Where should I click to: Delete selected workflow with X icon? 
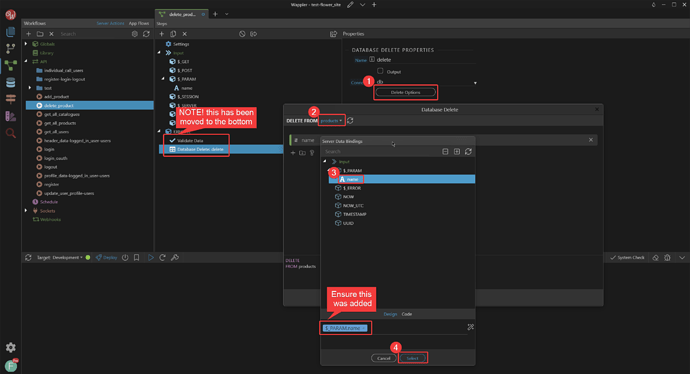pyautogui.click(x=51, y=34)
